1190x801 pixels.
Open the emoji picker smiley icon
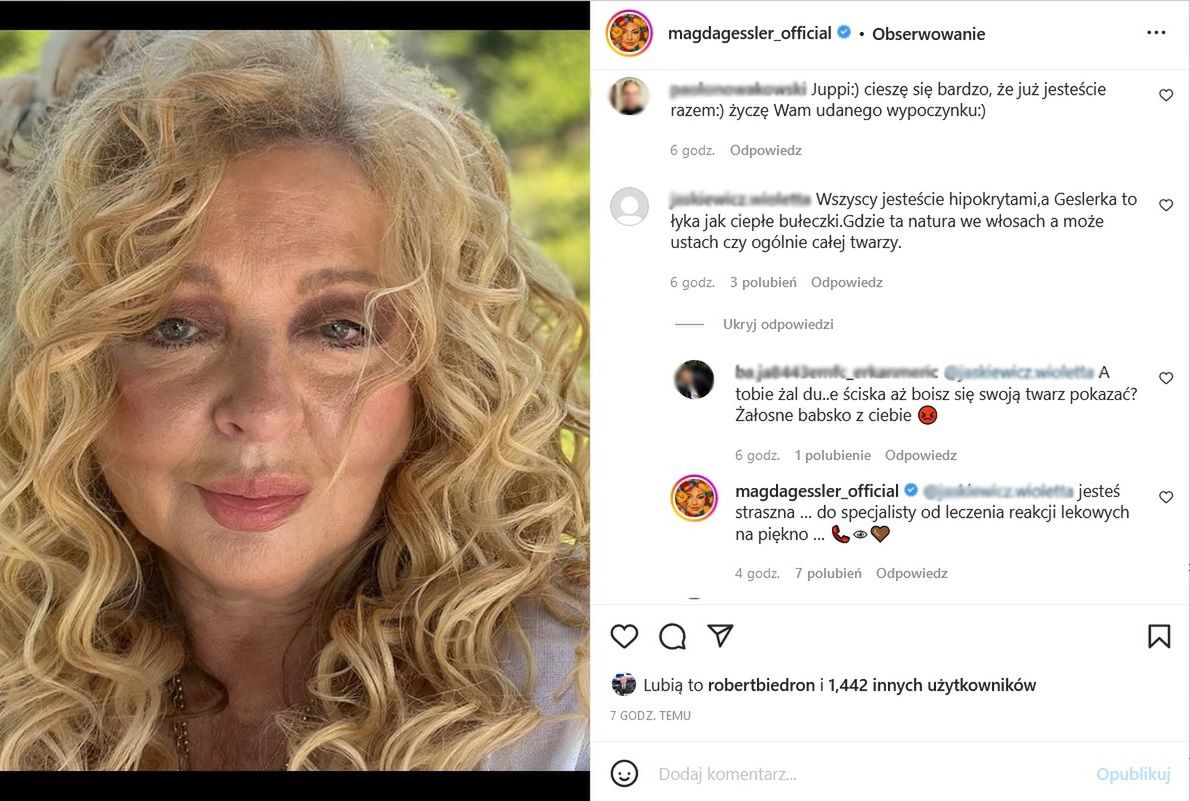pos(624,774)
